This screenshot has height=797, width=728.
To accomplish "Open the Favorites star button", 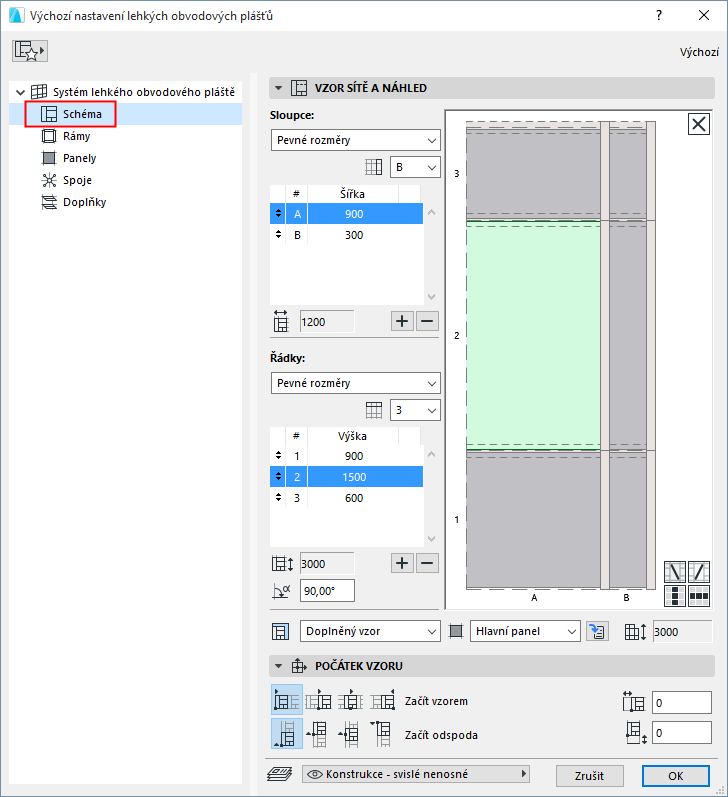I will click(x=29, y=51).
